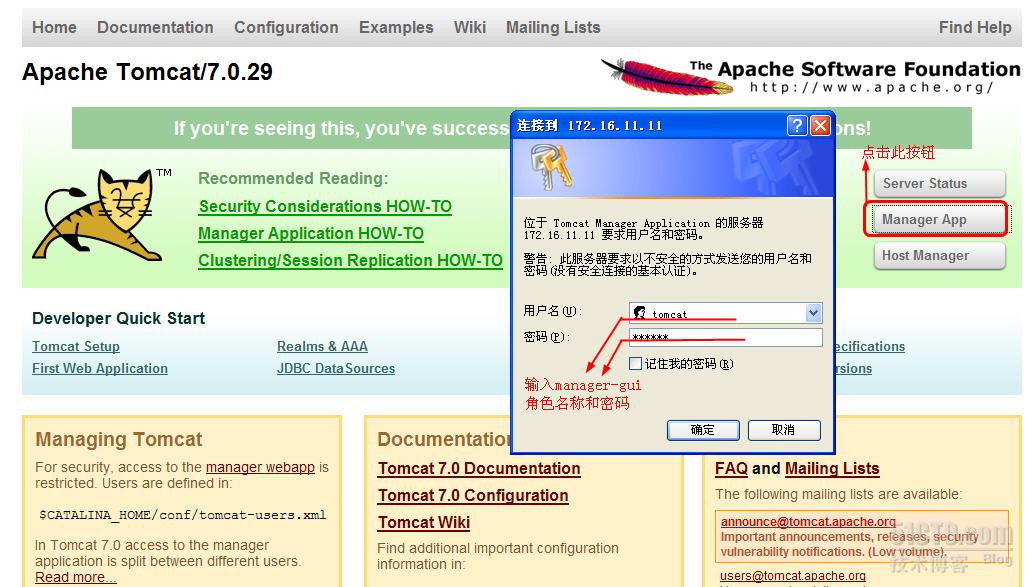Click the Host Manager button

point(939,256)
